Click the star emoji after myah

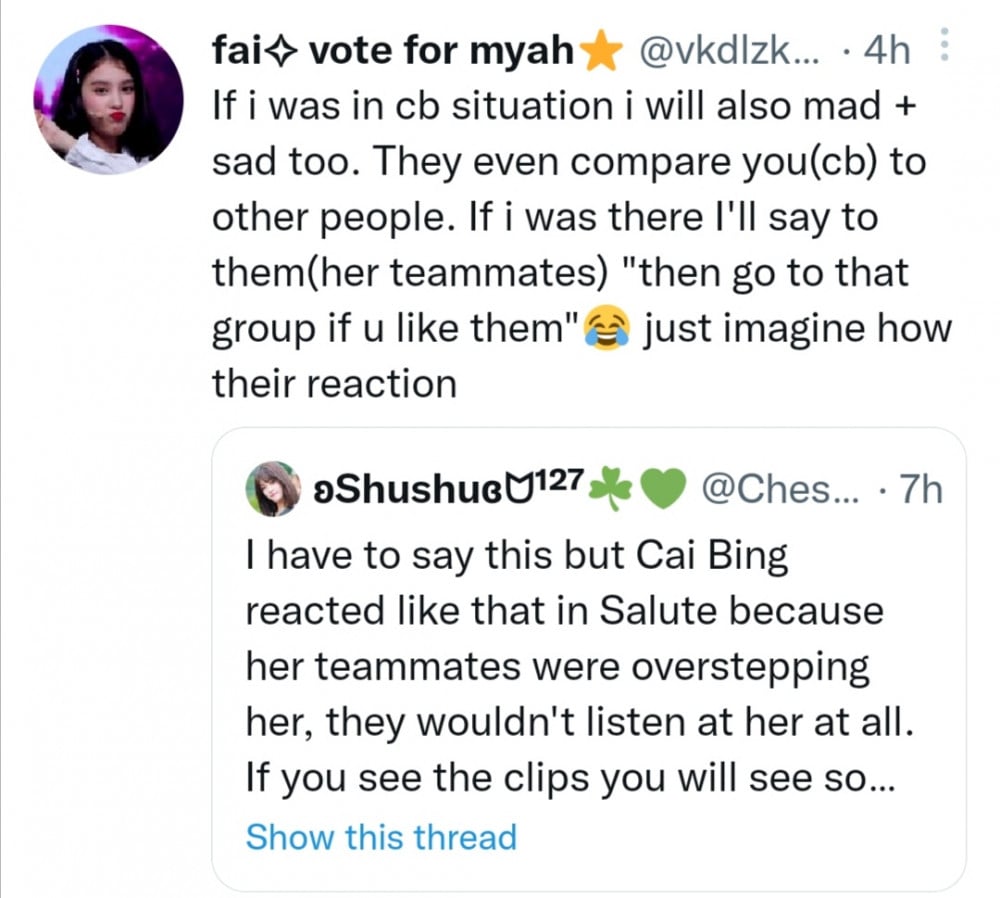600,52
